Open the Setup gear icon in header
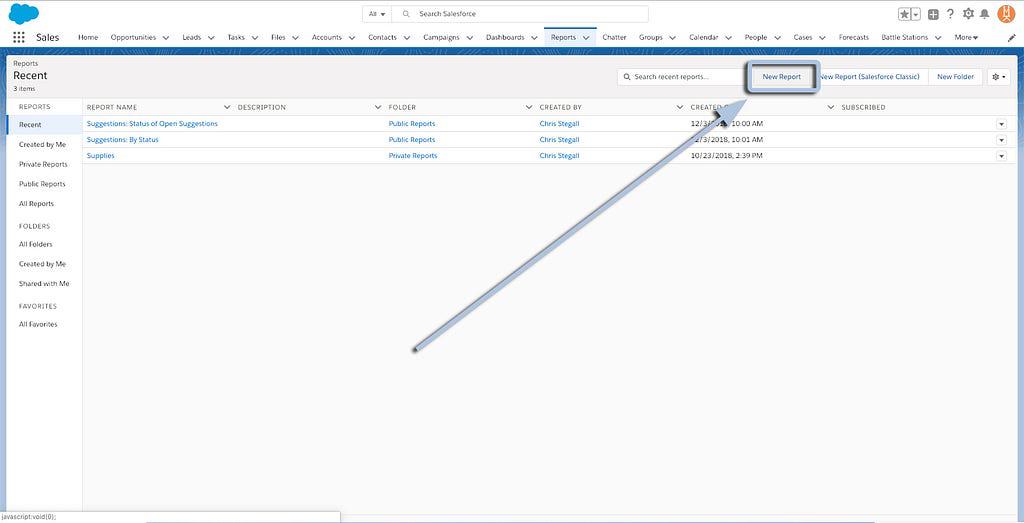This screenshot has width=1024, height=523. (x=968, y=14)
